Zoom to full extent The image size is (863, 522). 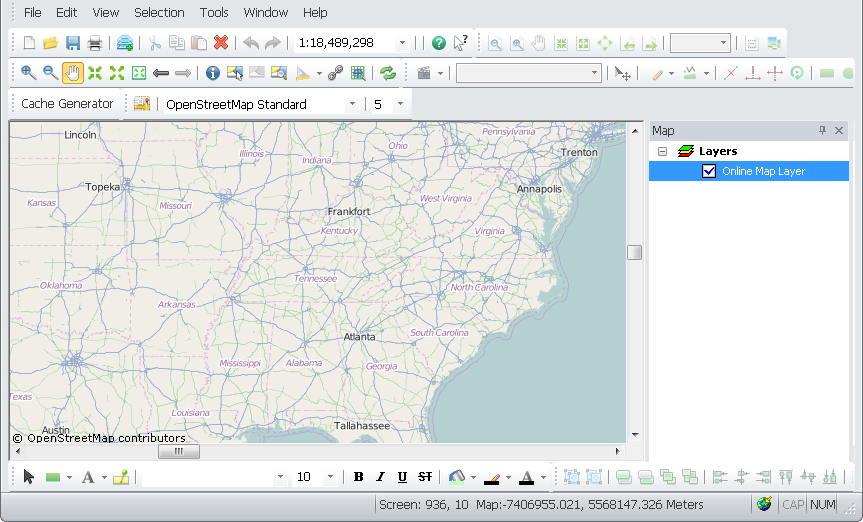click(x=139, y=73)
